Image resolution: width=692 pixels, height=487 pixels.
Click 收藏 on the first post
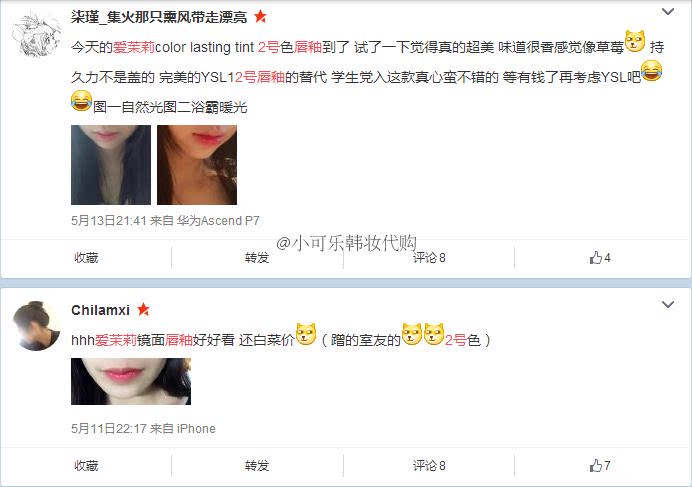pos(86,257)
